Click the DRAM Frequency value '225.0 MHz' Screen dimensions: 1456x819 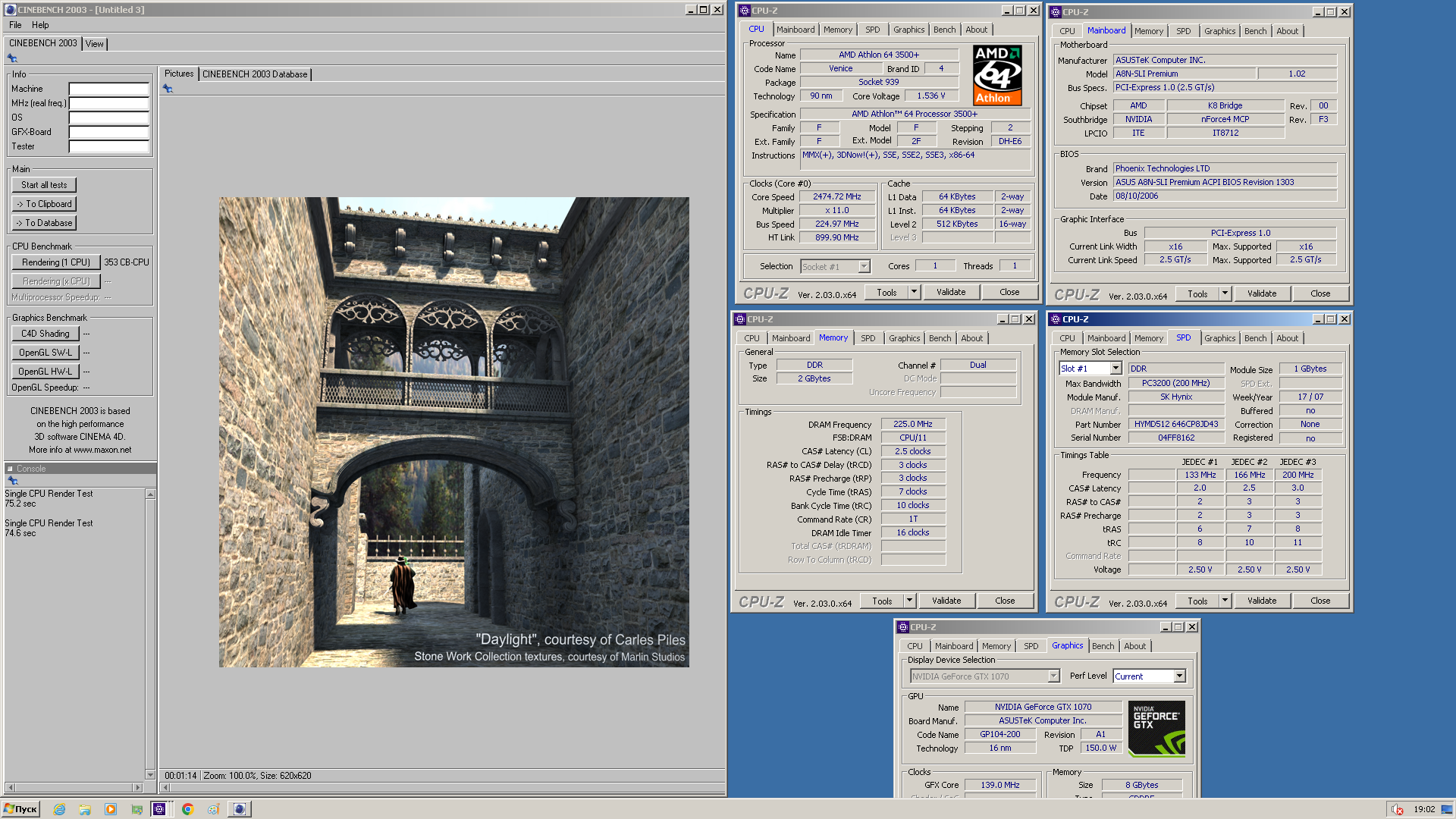tap(913, 424)
